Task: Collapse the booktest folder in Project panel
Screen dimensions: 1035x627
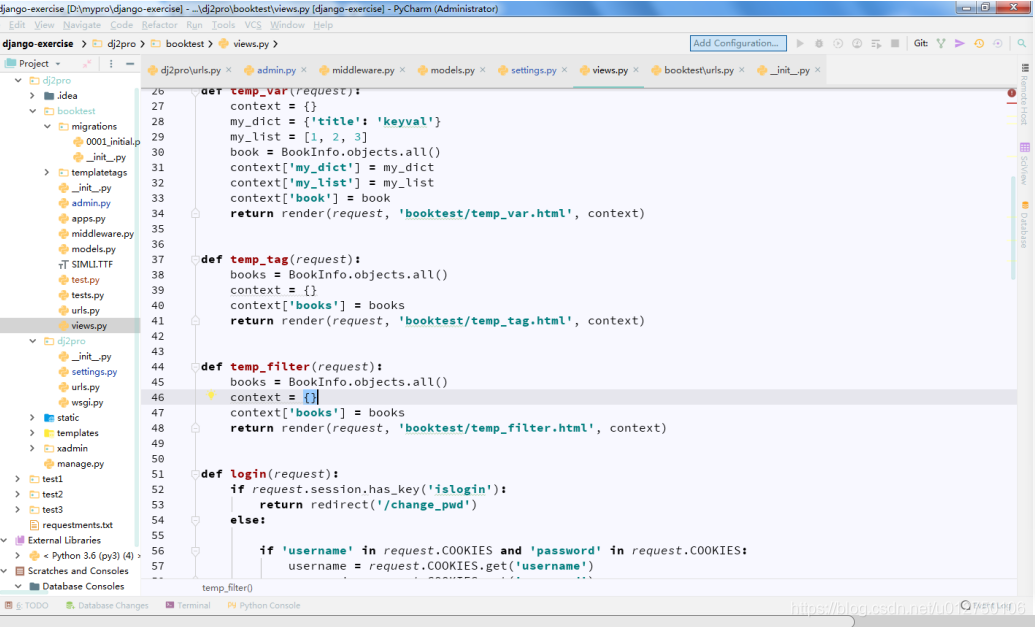Action: tap(30, 110)
